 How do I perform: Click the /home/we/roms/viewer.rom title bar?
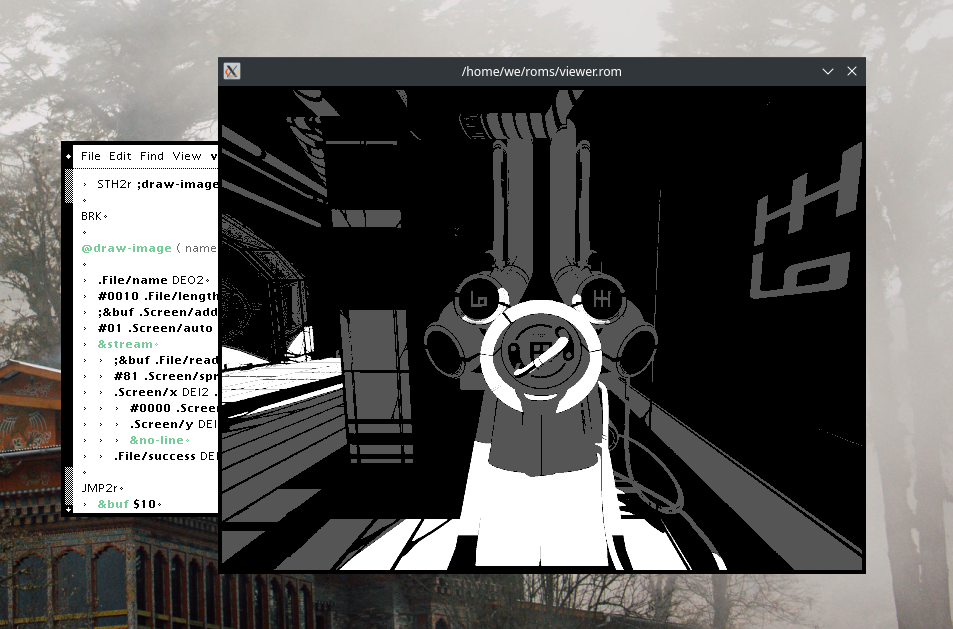[540, 71]
